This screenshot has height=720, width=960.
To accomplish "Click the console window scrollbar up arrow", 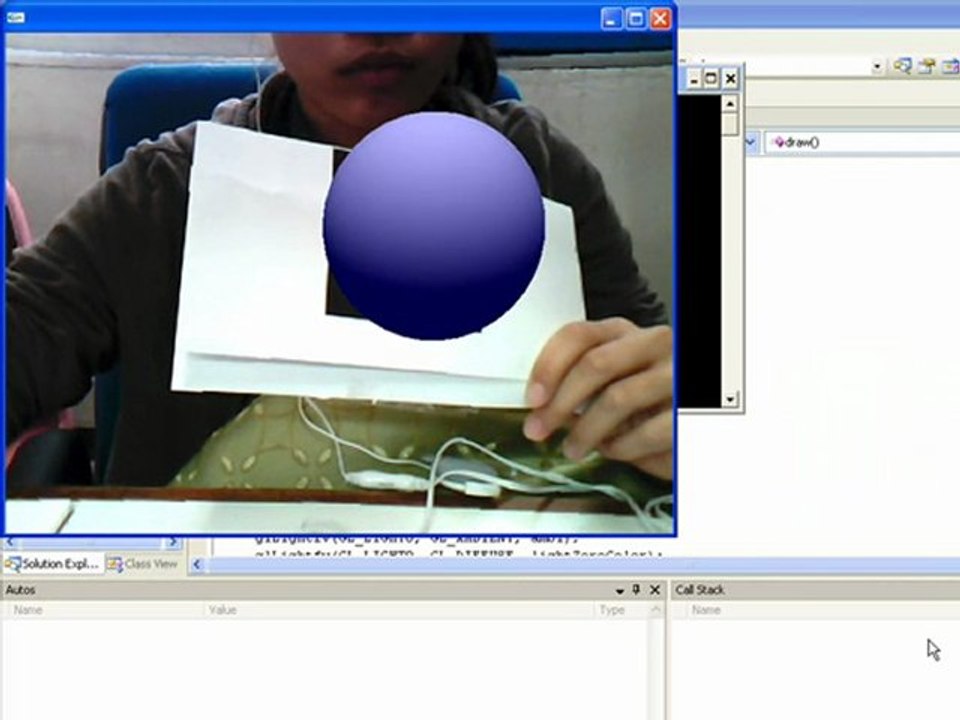I will tap(730, 103).
